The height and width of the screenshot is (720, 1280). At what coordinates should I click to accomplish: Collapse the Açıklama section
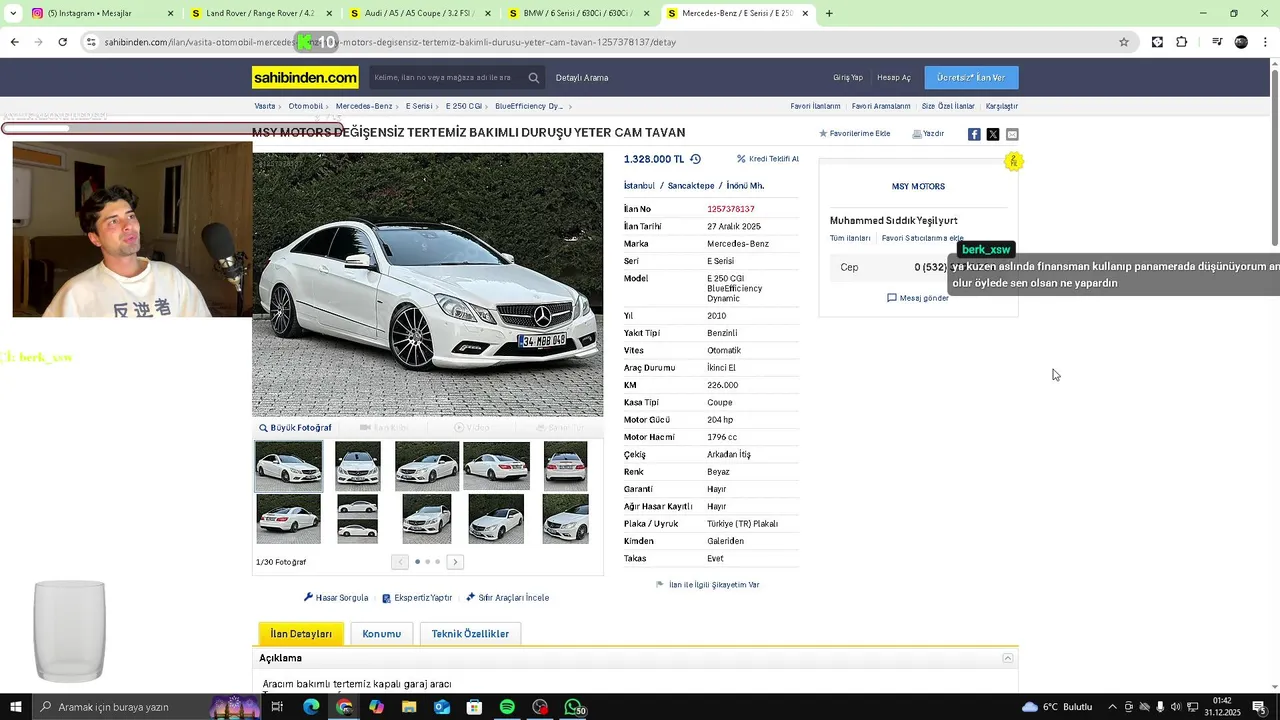pyautogui.click(x=1008, y=658)
